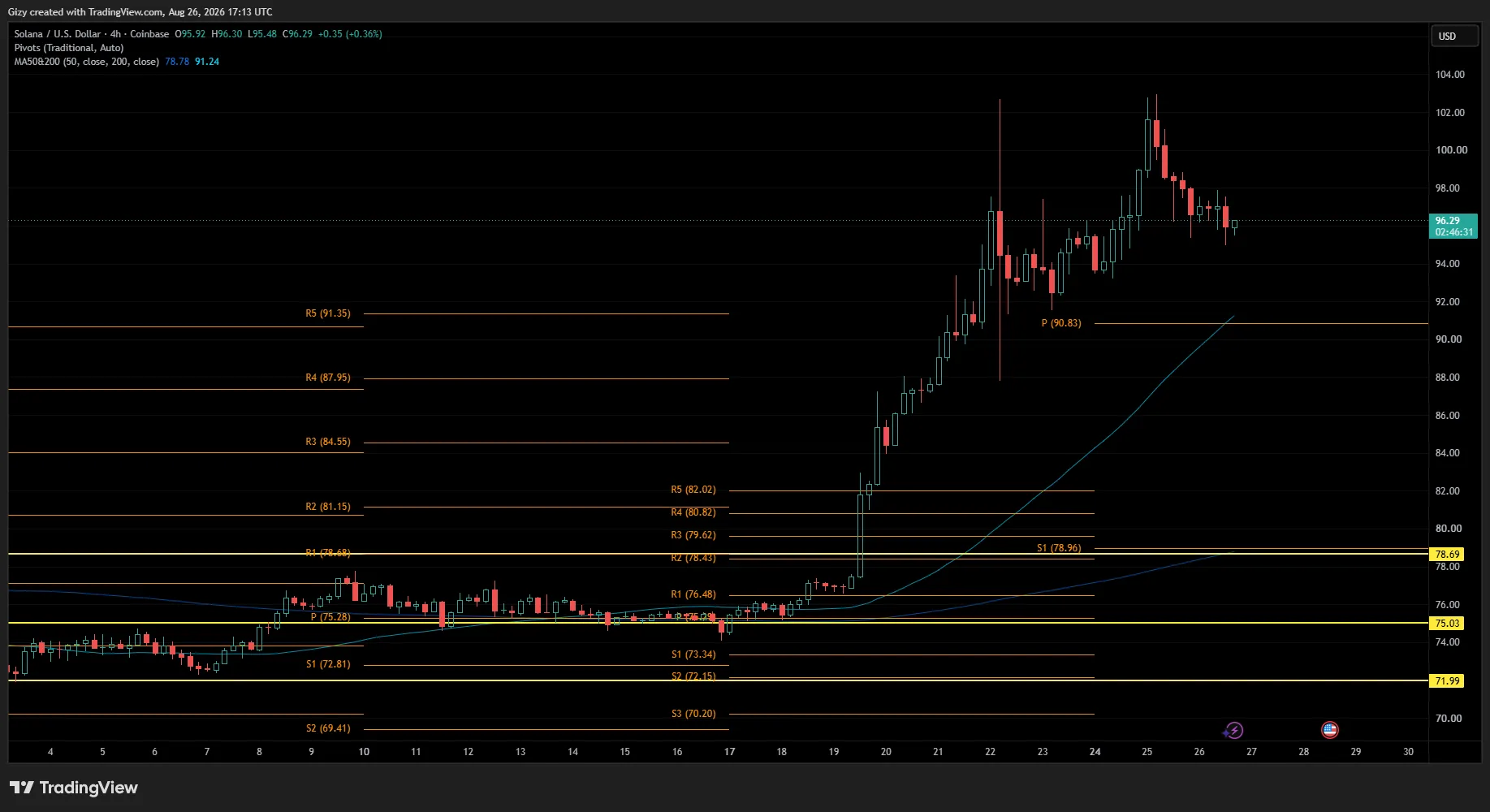
Task: Click the yellow 71.99 price label
Action: [1447, 681]
